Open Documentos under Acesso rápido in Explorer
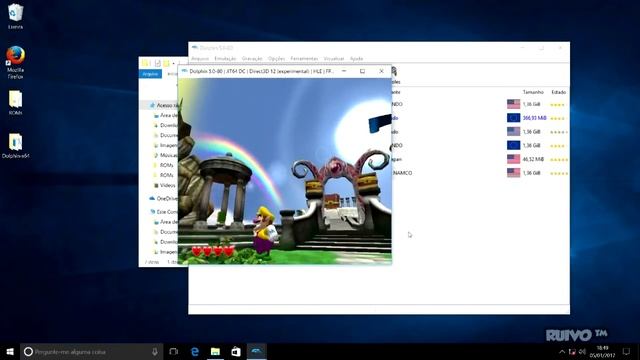Image resolution: width=640 pixels, height=360 pixels. tap(166, 135)
